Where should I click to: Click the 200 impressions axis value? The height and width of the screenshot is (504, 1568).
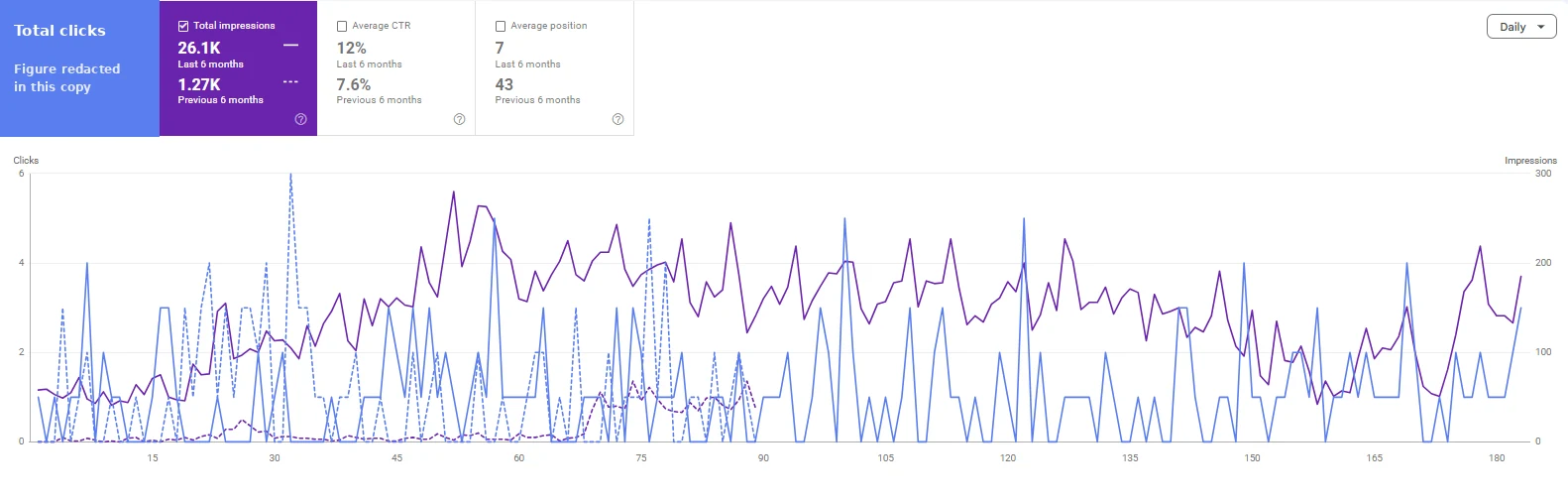[1543, 263]
